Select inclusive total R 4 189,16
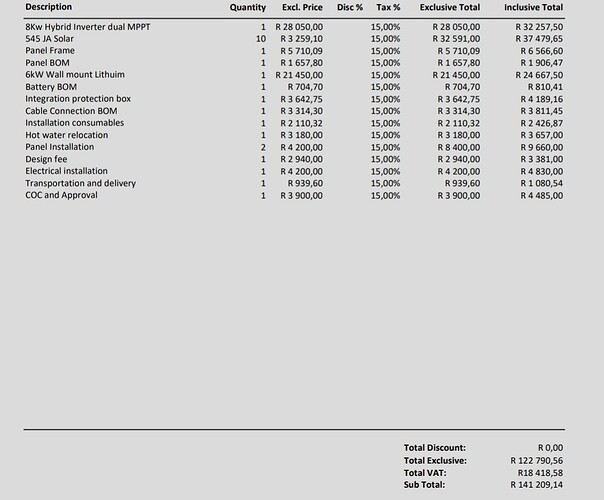The width and height of the screenshot is (604, 500). pyautogui.click(x=542, y=99)
